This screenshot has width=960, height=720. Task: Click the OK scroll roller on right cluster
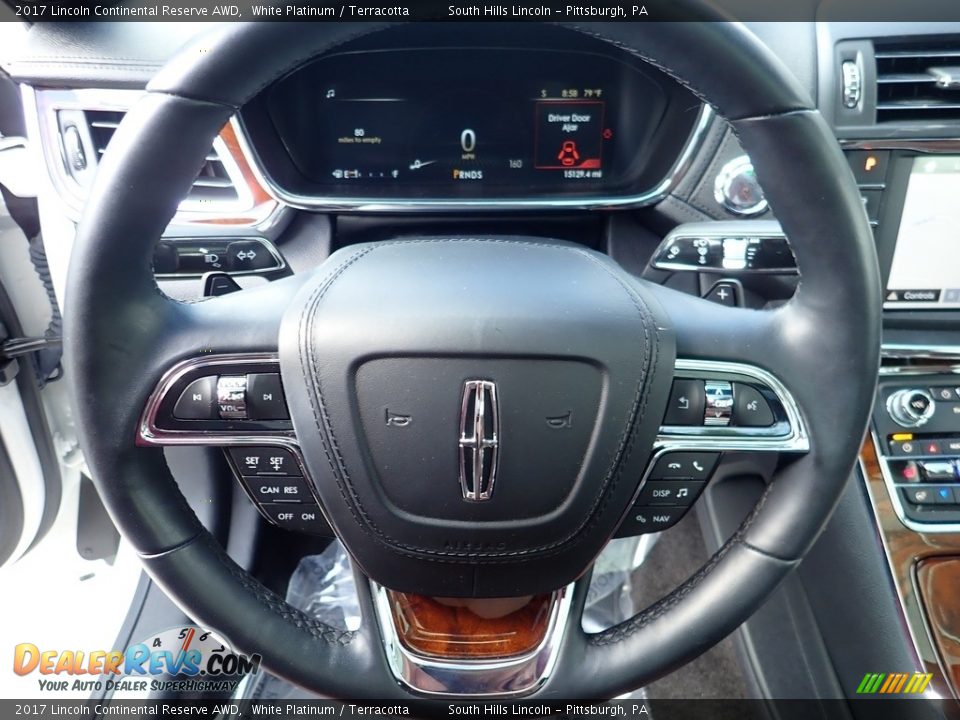719,402
